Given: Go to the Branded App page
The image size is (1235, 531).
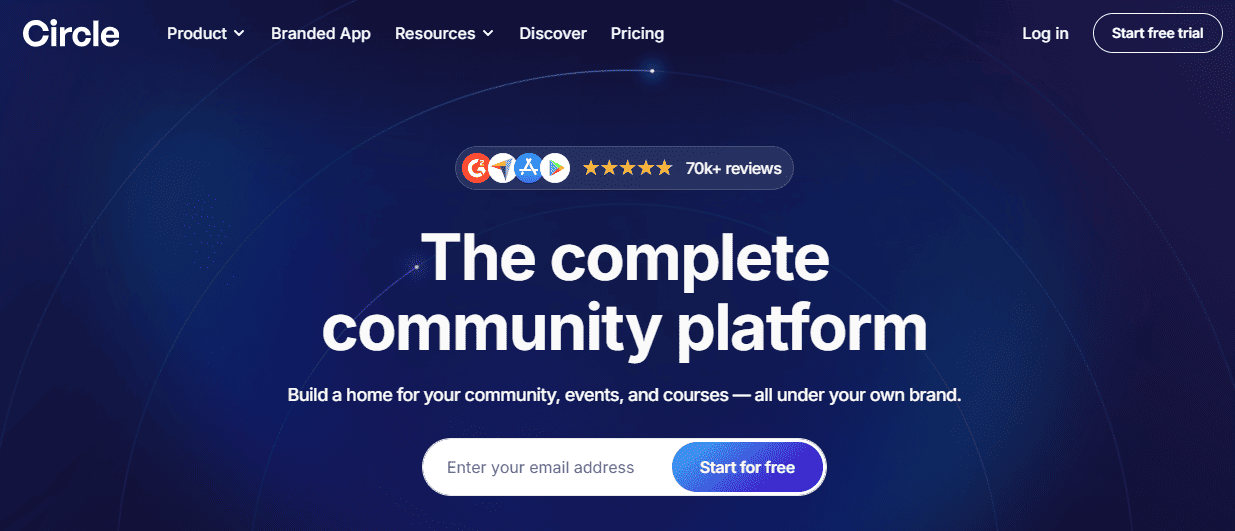Looking at the screenshot, I should pyautogui.click(x=321, y=33).
